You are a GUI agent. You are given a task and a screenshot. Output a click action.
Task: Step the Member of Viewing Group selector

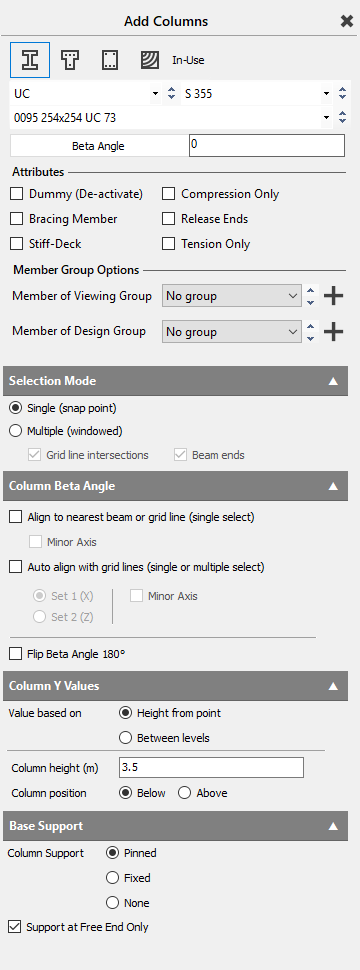311,296
